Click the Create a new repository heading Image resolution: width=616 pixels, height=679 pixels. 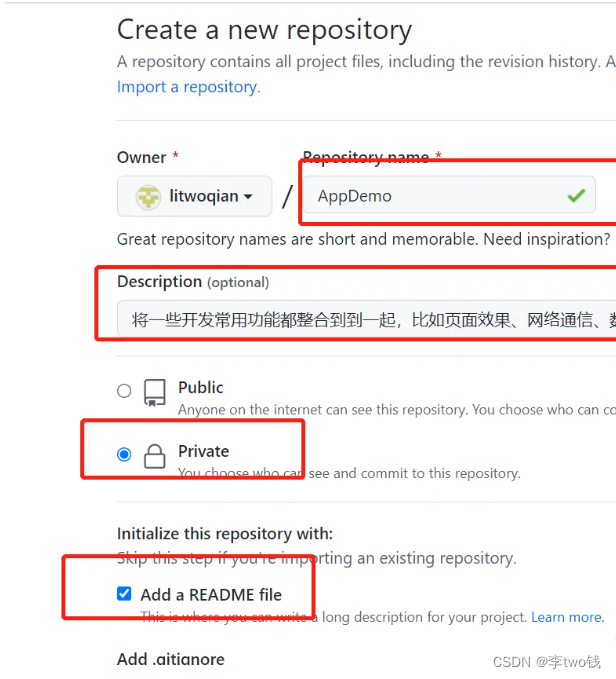pyautogui.click(x=264, y=30)
